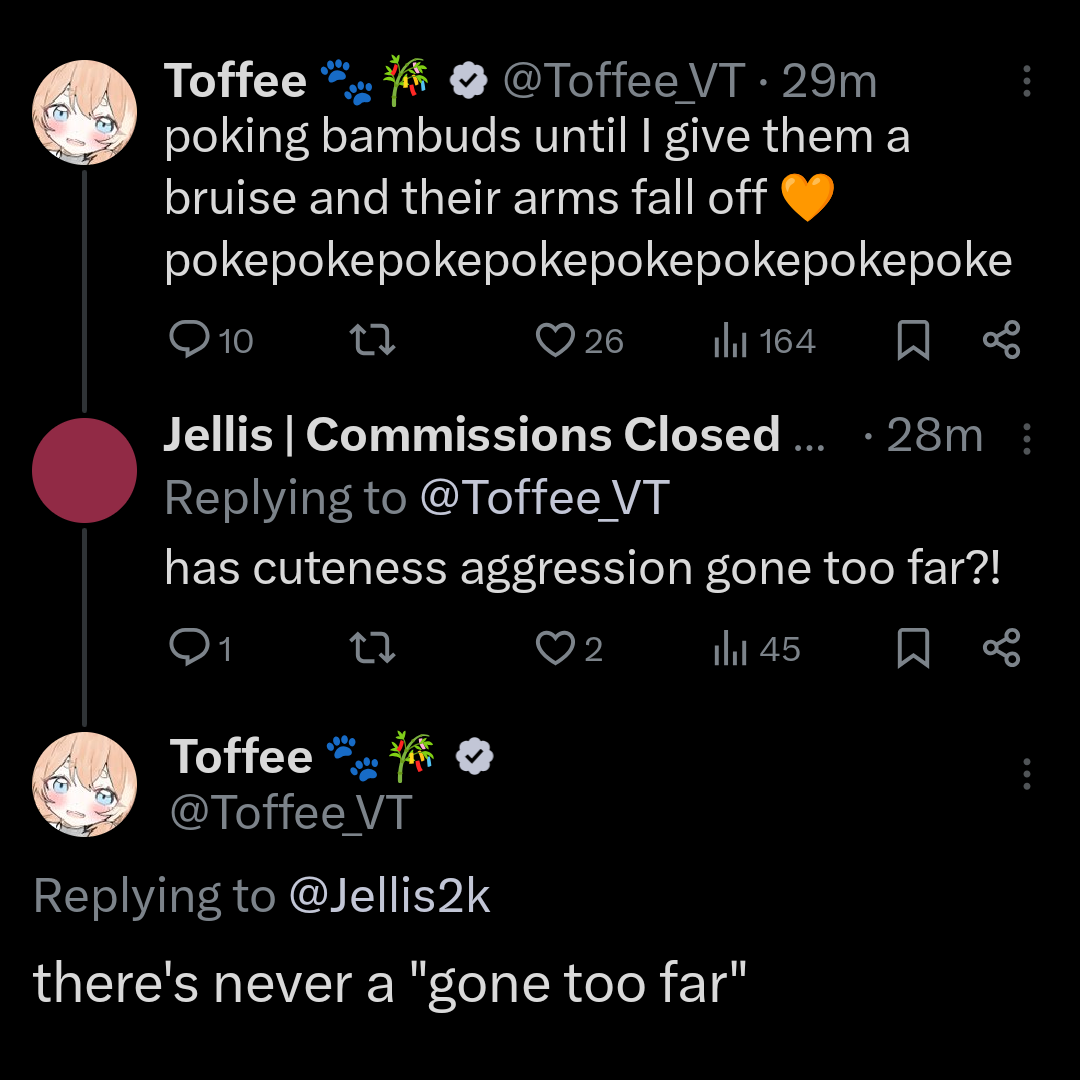This screenshot has height=1080, width=1080.
Task: Open Jellis | Commissions Closed profile name
Action: pyautogui.click(x=471, y=435)
